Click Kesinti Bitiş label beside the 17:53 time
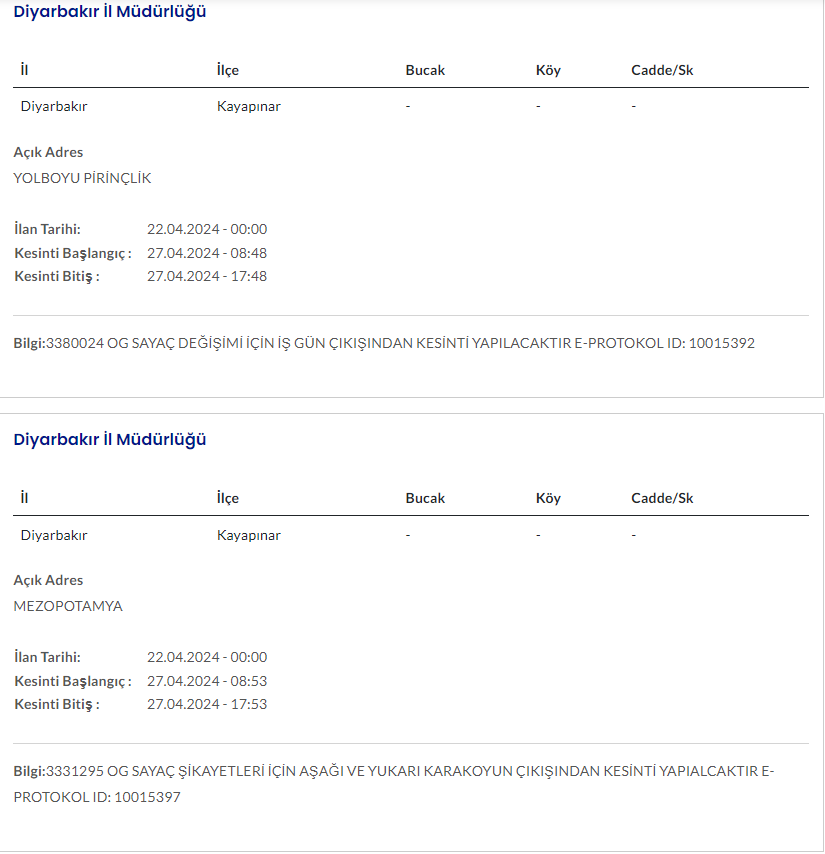825x854 pixels. [x=57, y=704]
